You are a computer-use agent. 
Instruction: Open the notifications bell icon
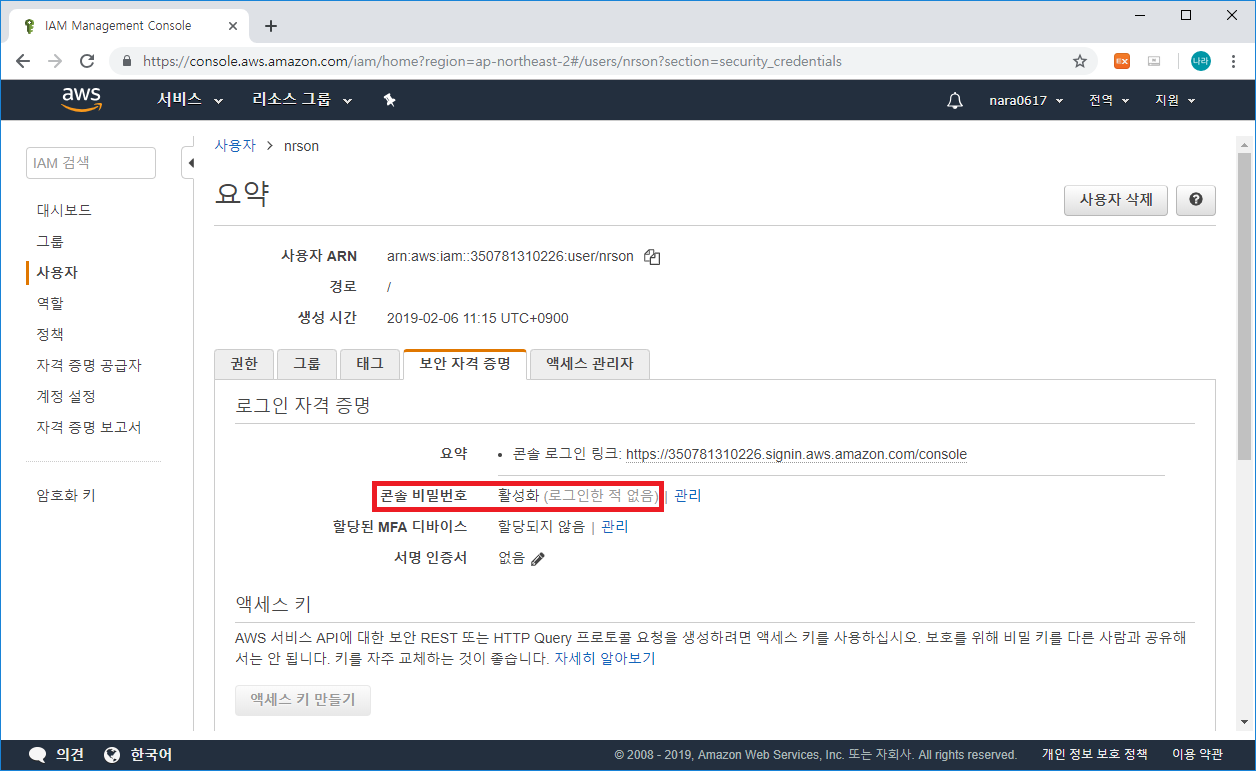tap(955, 100)
